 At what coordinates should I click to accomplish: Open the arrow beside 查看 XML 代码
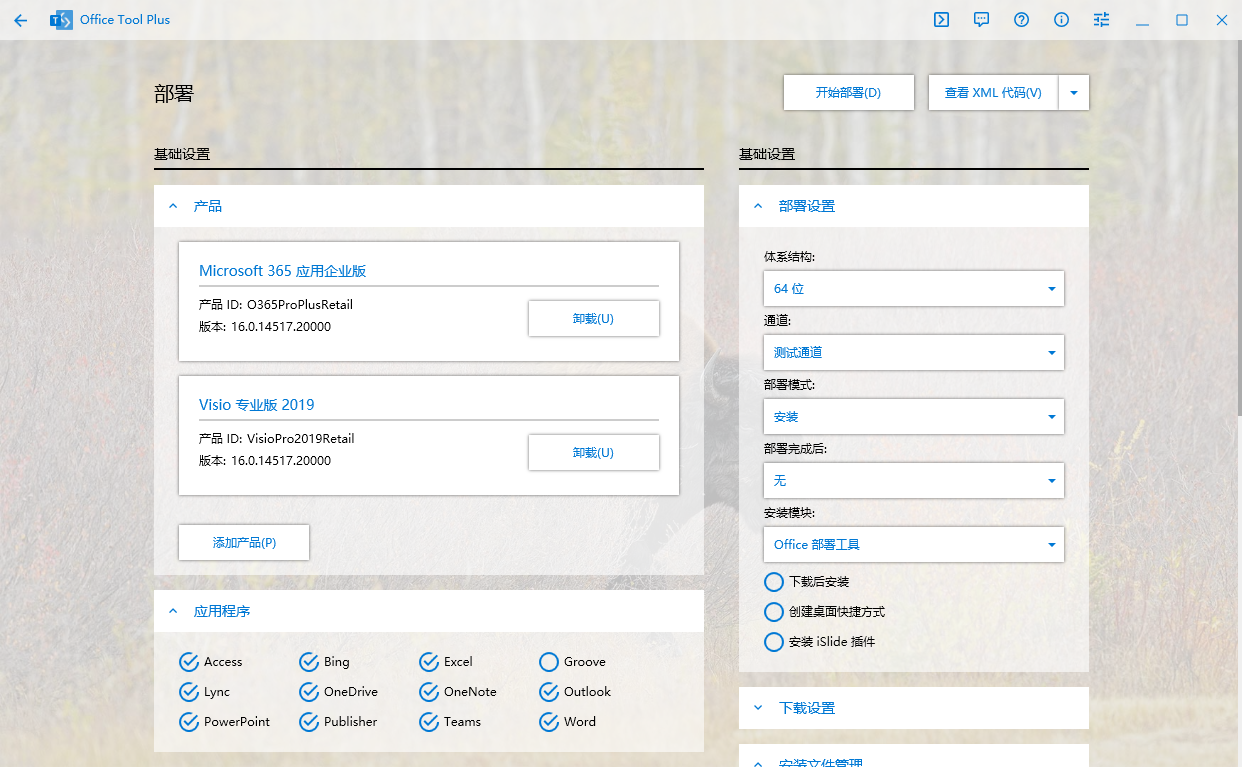1074,92
